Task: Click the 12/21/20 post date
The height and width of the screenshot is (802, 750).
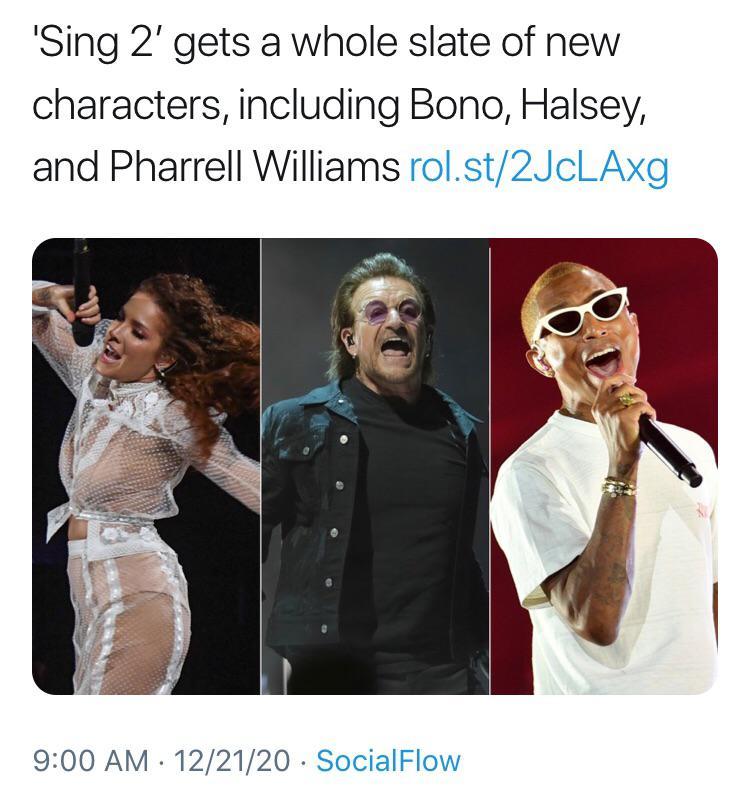Action: pos(233,761)
